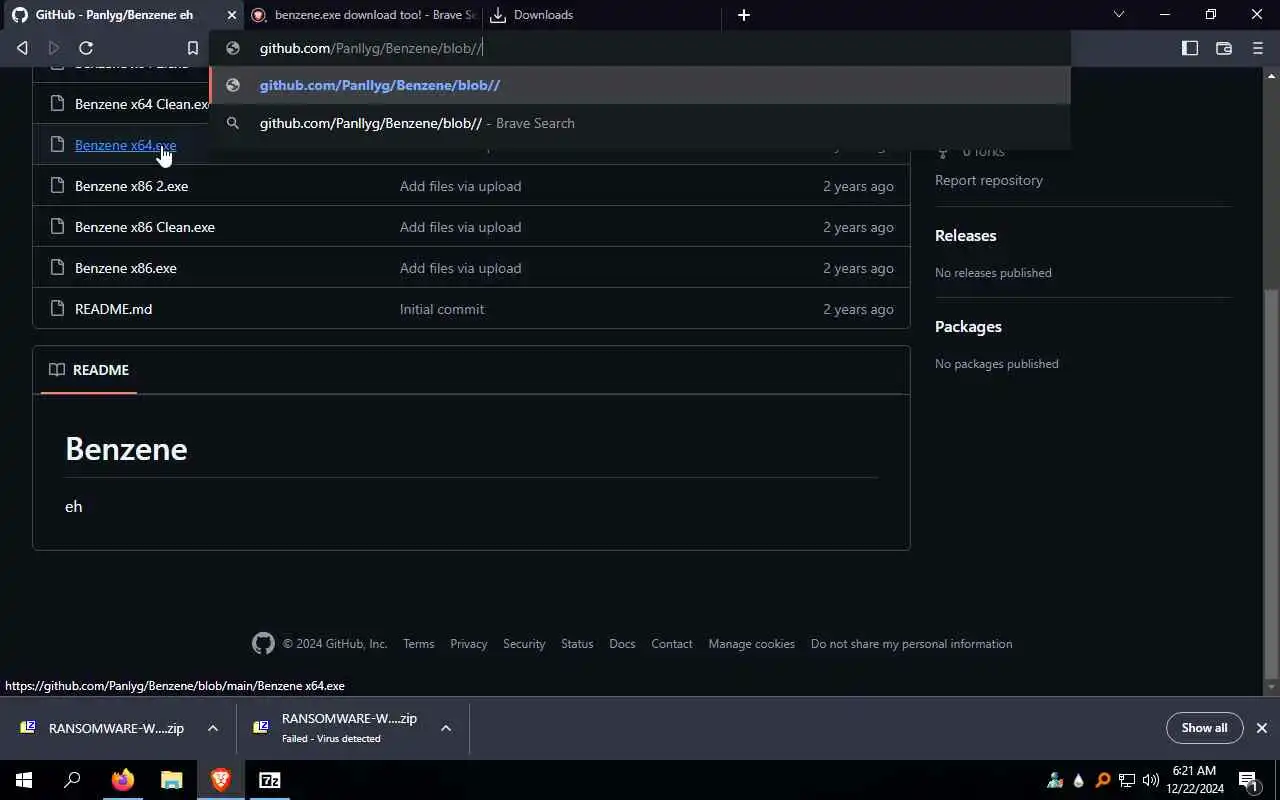Open 7-Zip from the taskbar
Image resolution: width=1280 pixels, height=800 pixels.
pyautogui.click(x=270, y=780)
